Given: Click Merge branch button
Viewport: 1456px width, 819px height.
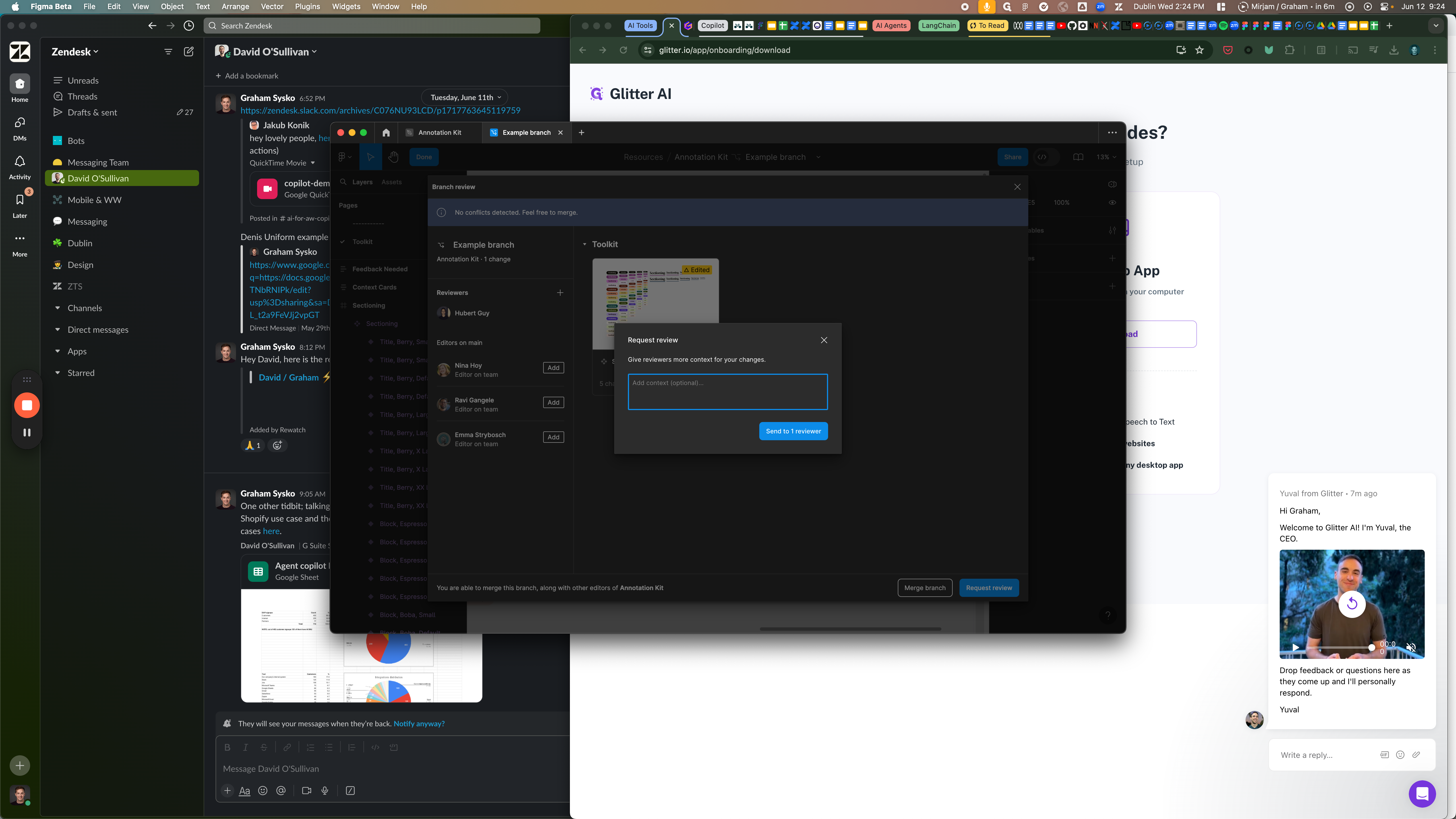Looking at the screenshot, I should coord(924,587).
